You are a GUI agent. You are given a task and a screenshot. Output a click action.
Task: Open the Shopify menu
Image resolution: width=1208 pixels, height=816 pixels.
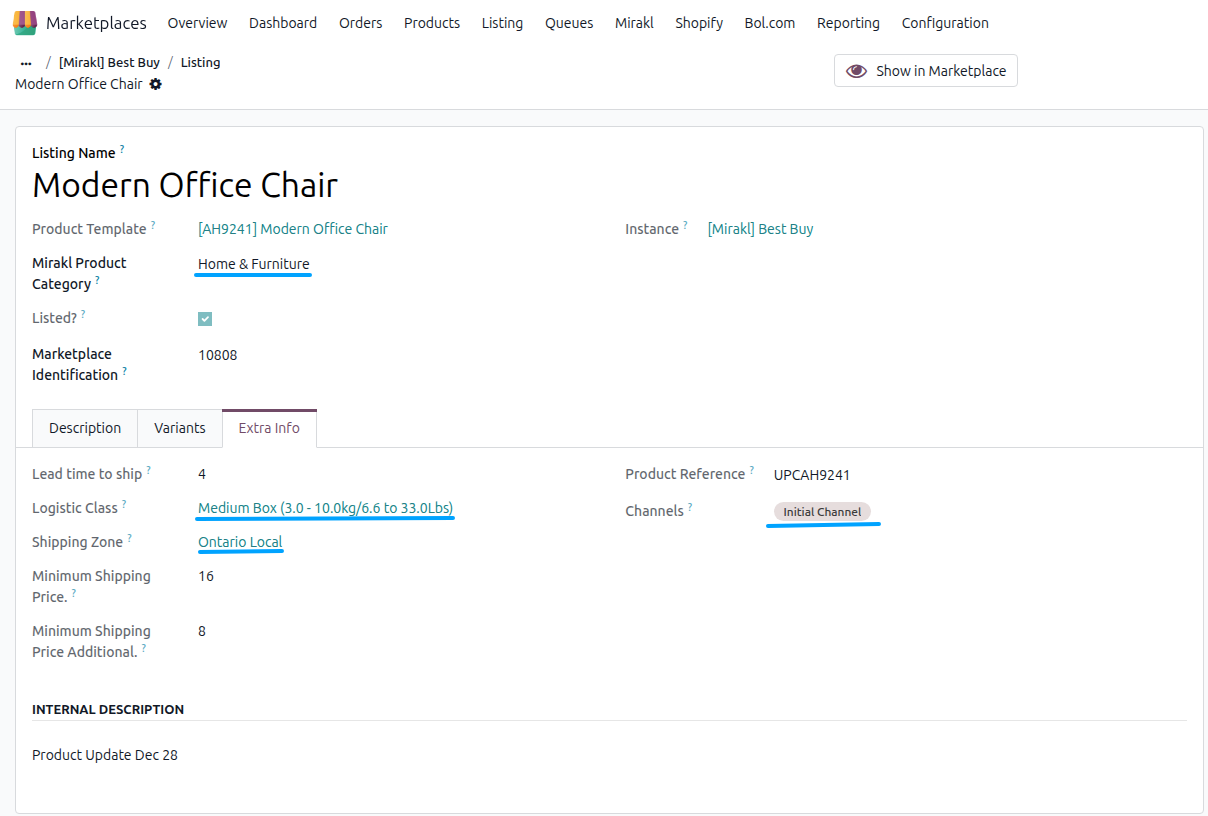699,22
